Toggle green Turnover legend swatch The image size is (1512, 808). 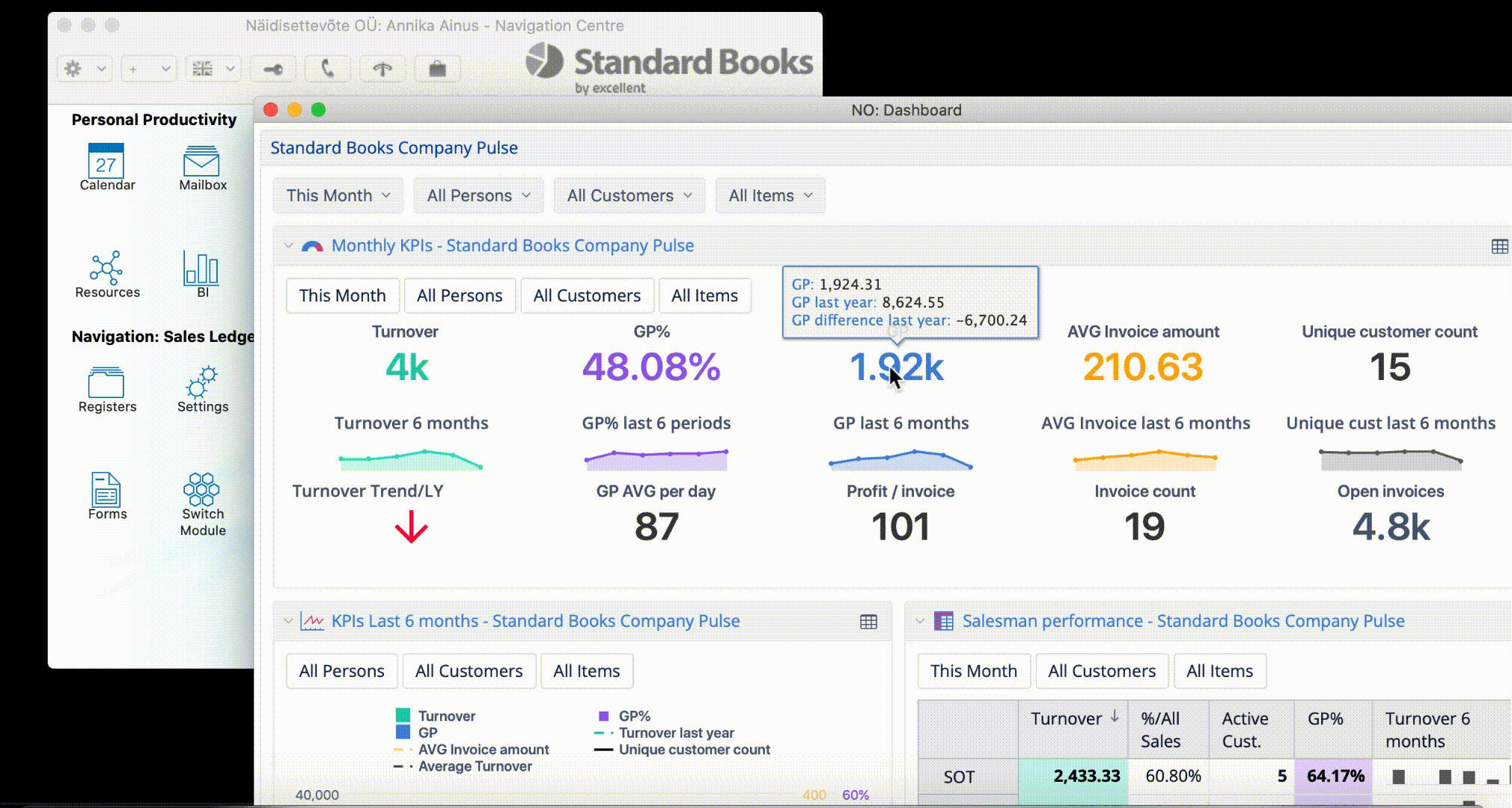(403, 716)
